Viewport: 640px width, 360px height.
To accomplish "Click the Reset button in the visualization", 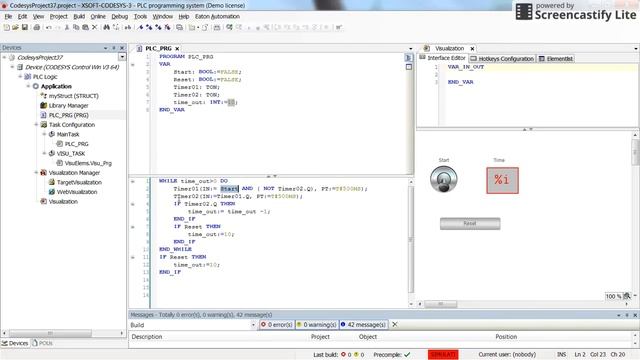I will pos(470,224).
